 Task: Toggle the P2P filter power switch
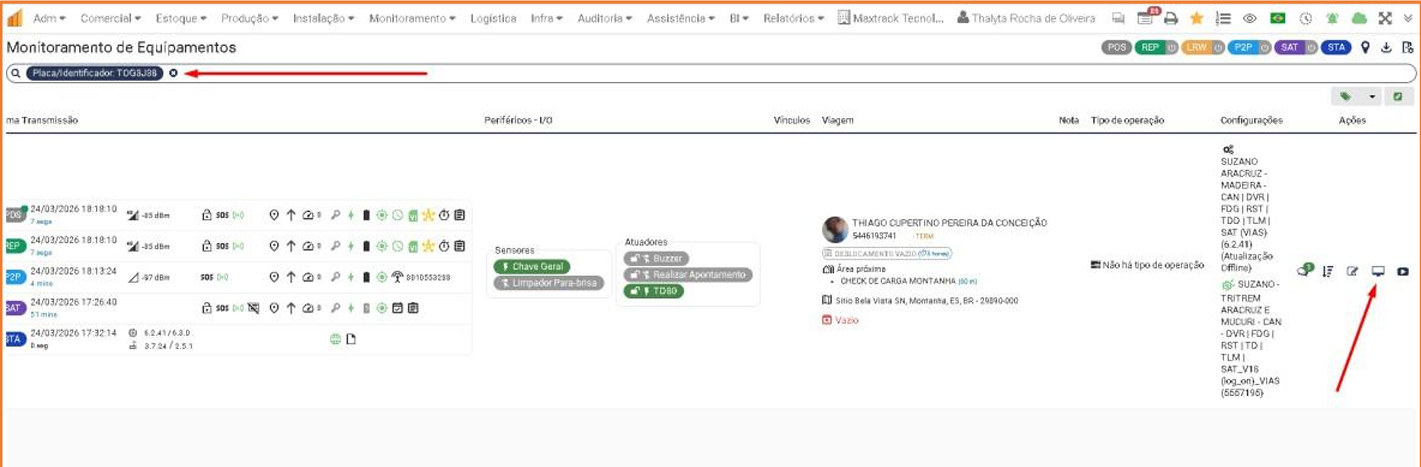click(x=1264, y=47)
